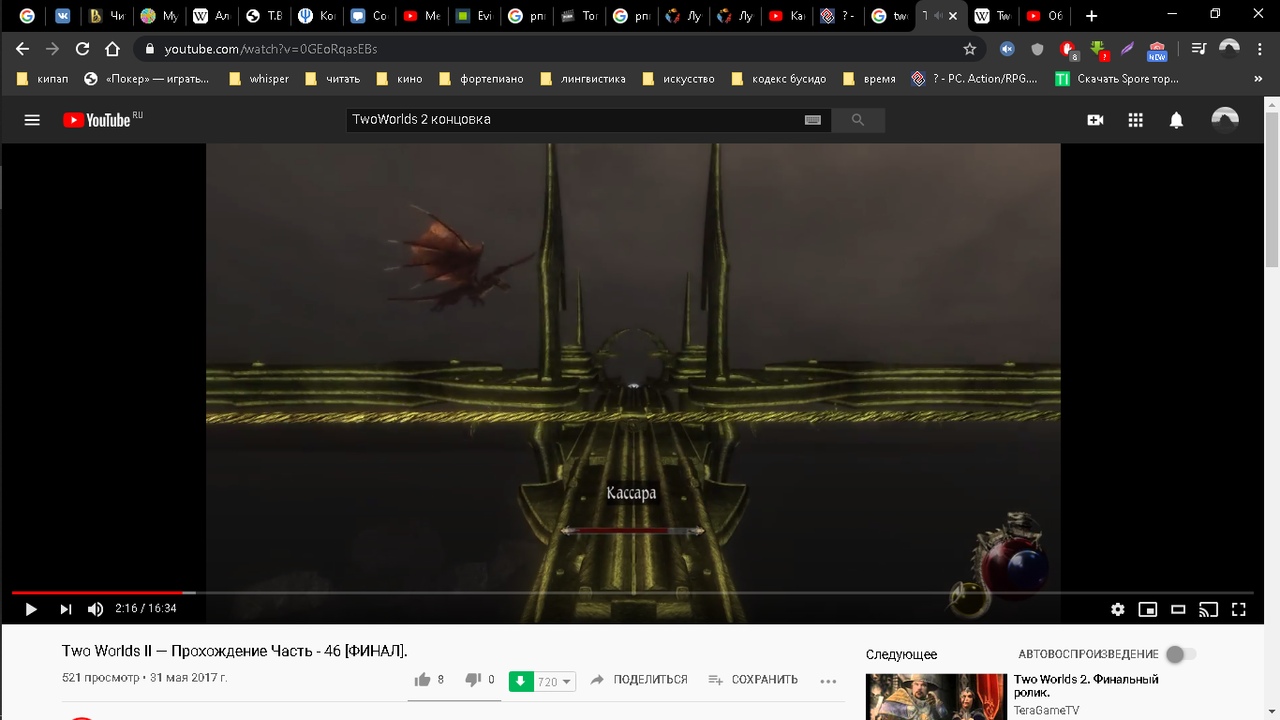Download video with green arrow button
The height and width of the screenshot is (720, 1280).
pyautogui.click(x=520, y=681)
